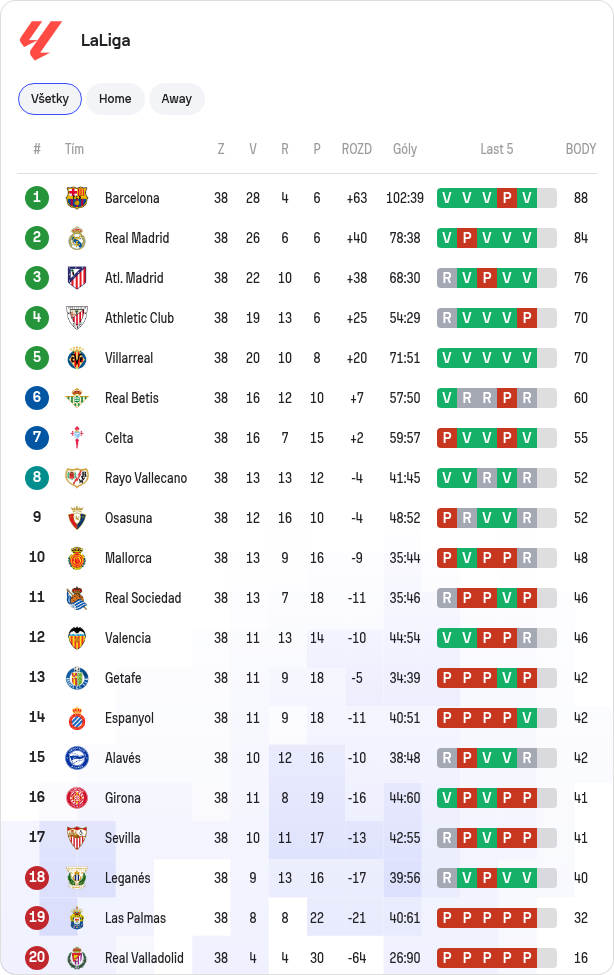Image resolution: width=614 pixels, height=975 pixels.
Task: Click the LaLiga league title
Action: [x=106, y=40]
